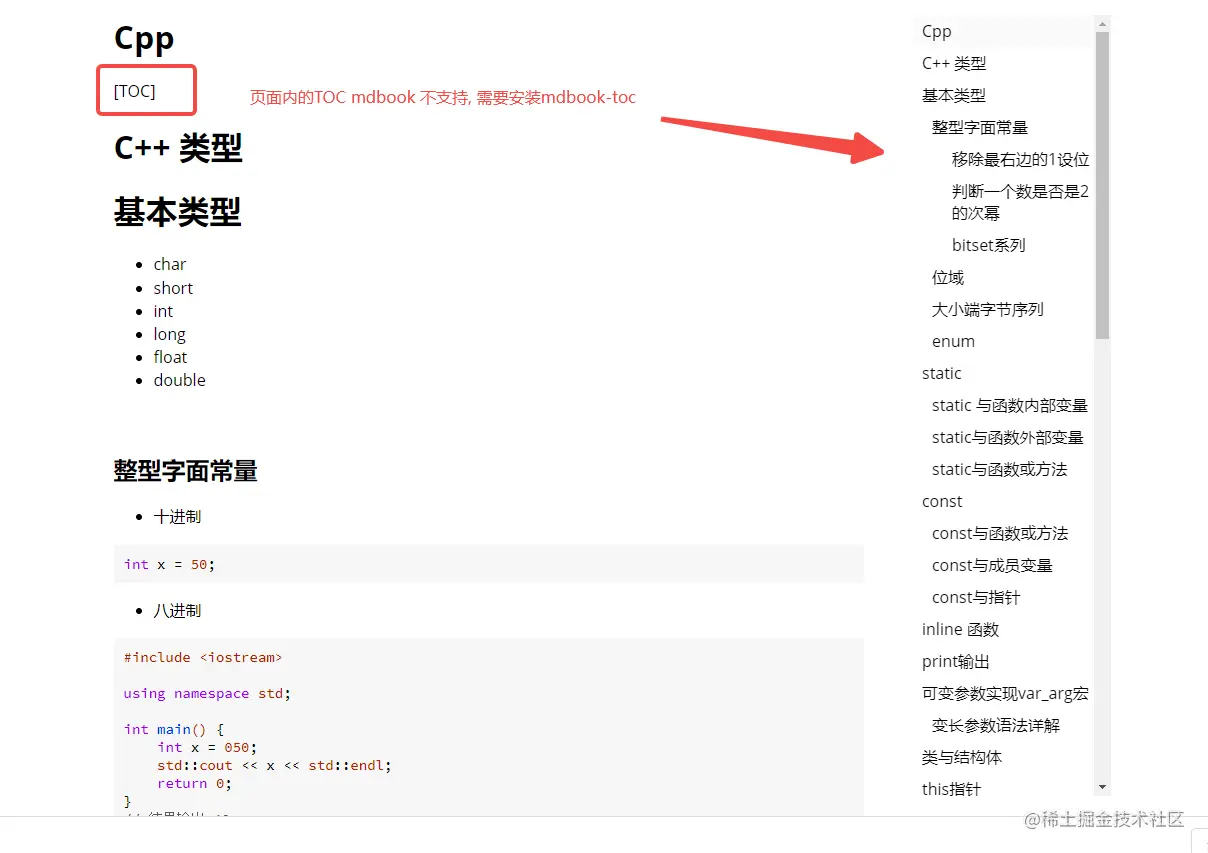Jump to 移除最右边的1设位 section
Viewport: 1208px width, 853px height.
1020,159
